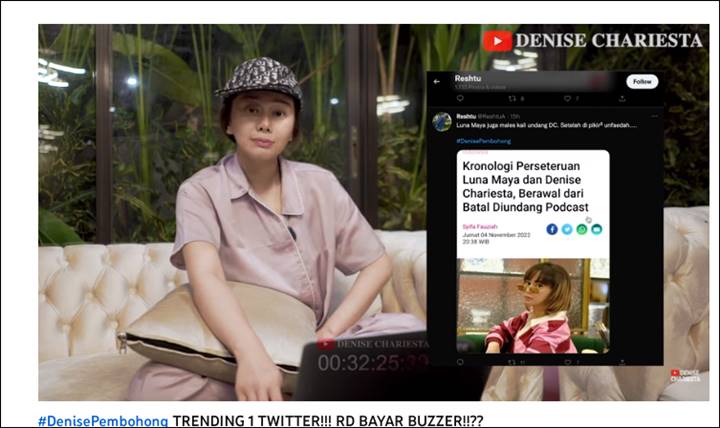
Task: Click the Follow button on Reshtu's profile
Action: (642, 82)
